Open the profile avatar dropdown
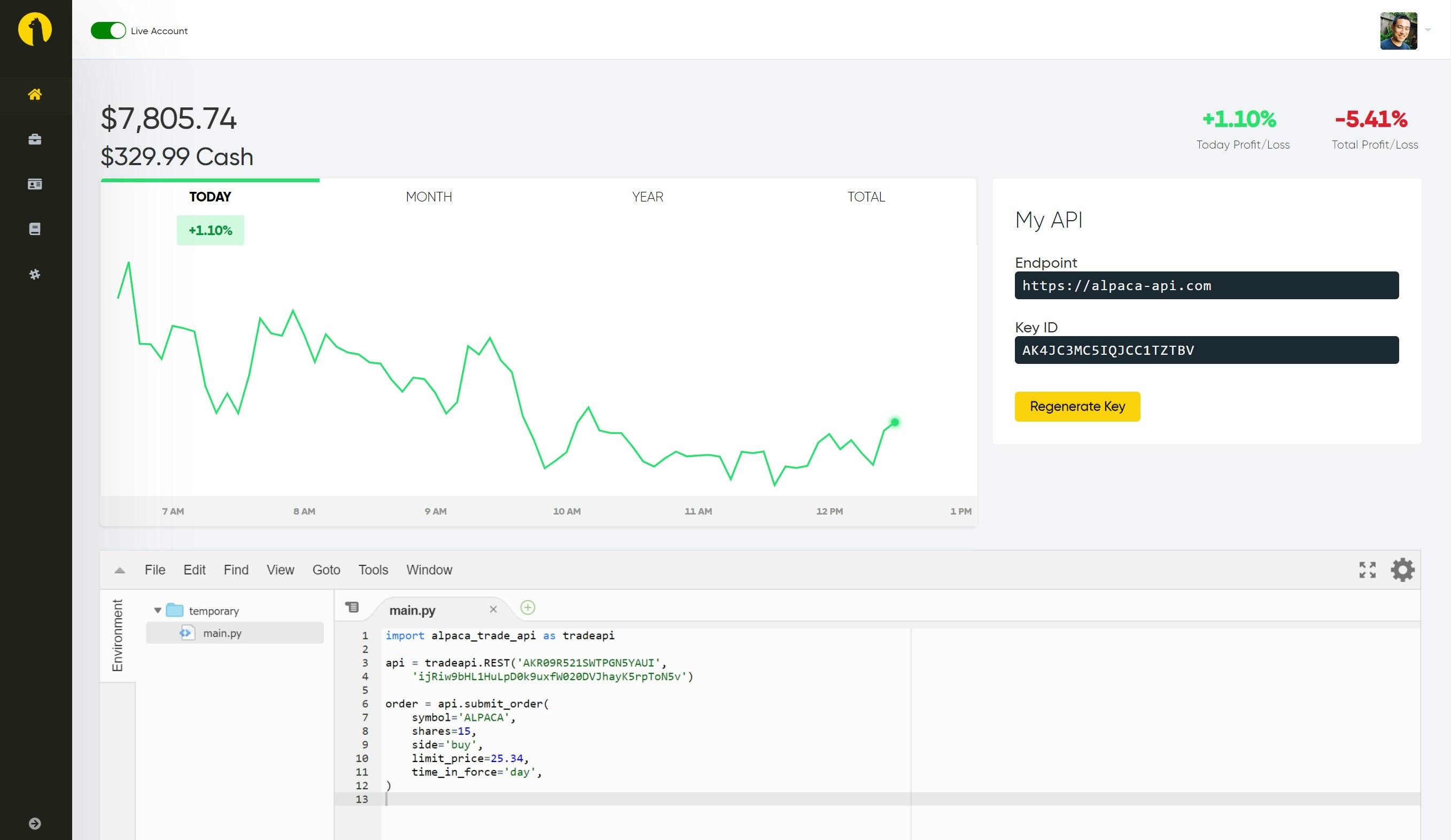1451x840 pixels. click(1398, 31)
